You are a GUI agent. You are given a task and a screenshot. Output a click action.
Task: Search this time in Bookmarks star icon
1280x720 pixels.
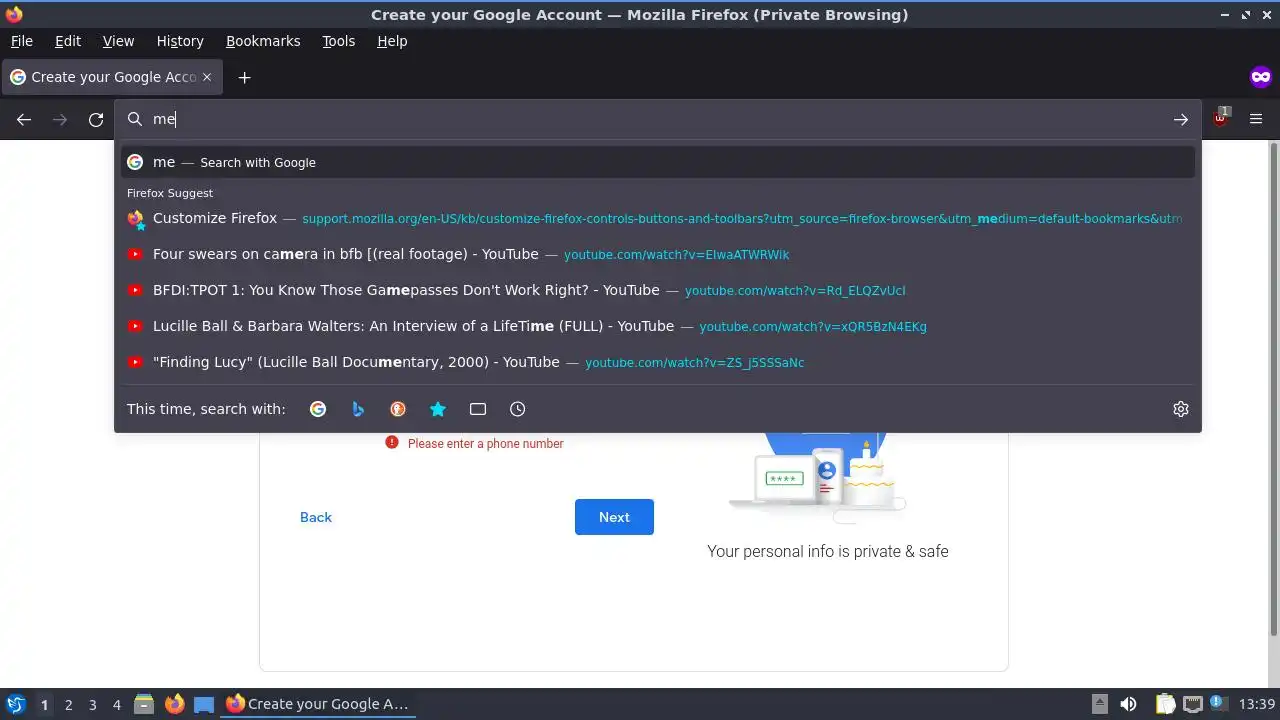(x=438, y=409)
